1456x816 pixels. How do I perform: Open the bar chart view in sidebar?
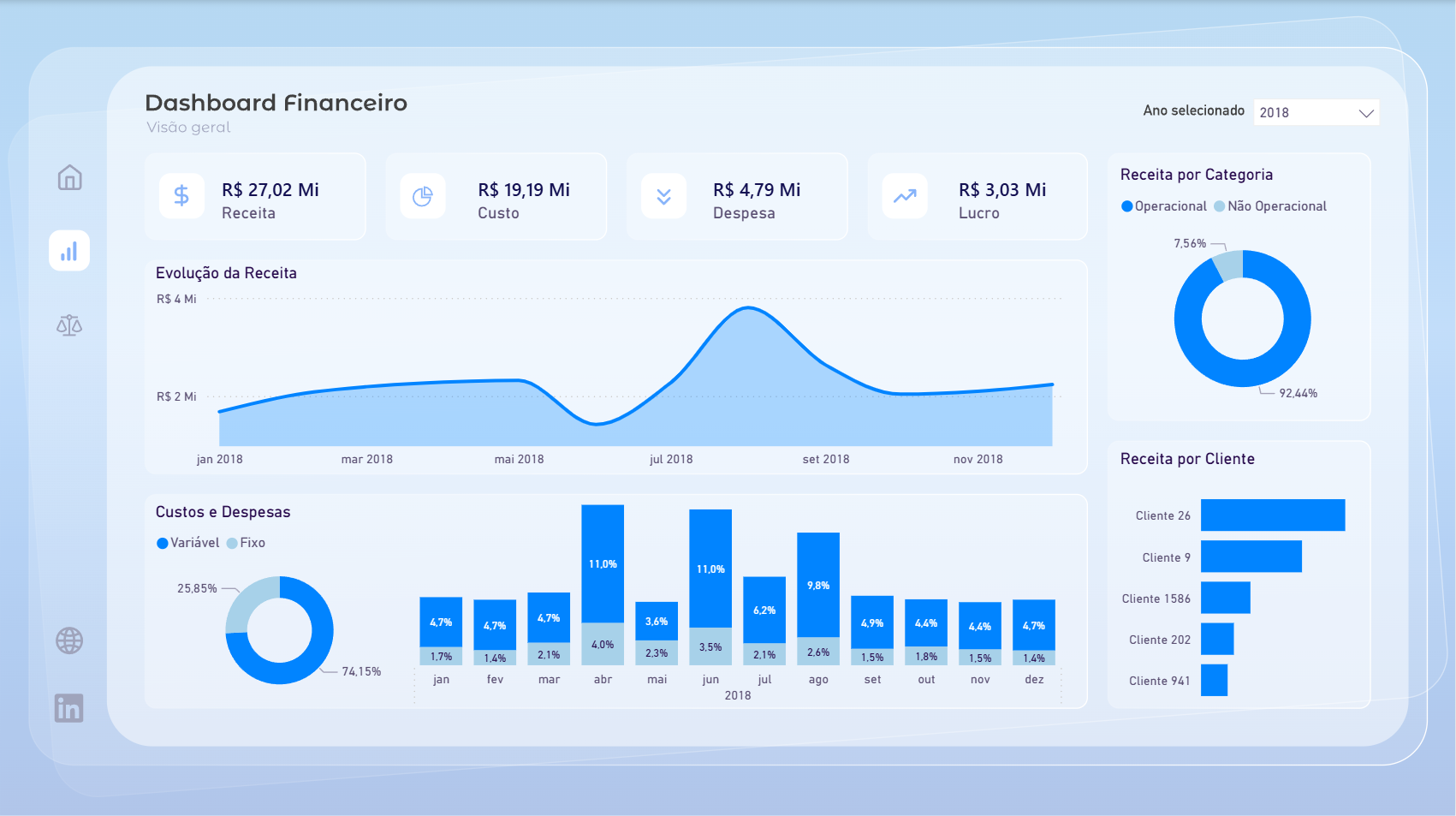[68, 250]
